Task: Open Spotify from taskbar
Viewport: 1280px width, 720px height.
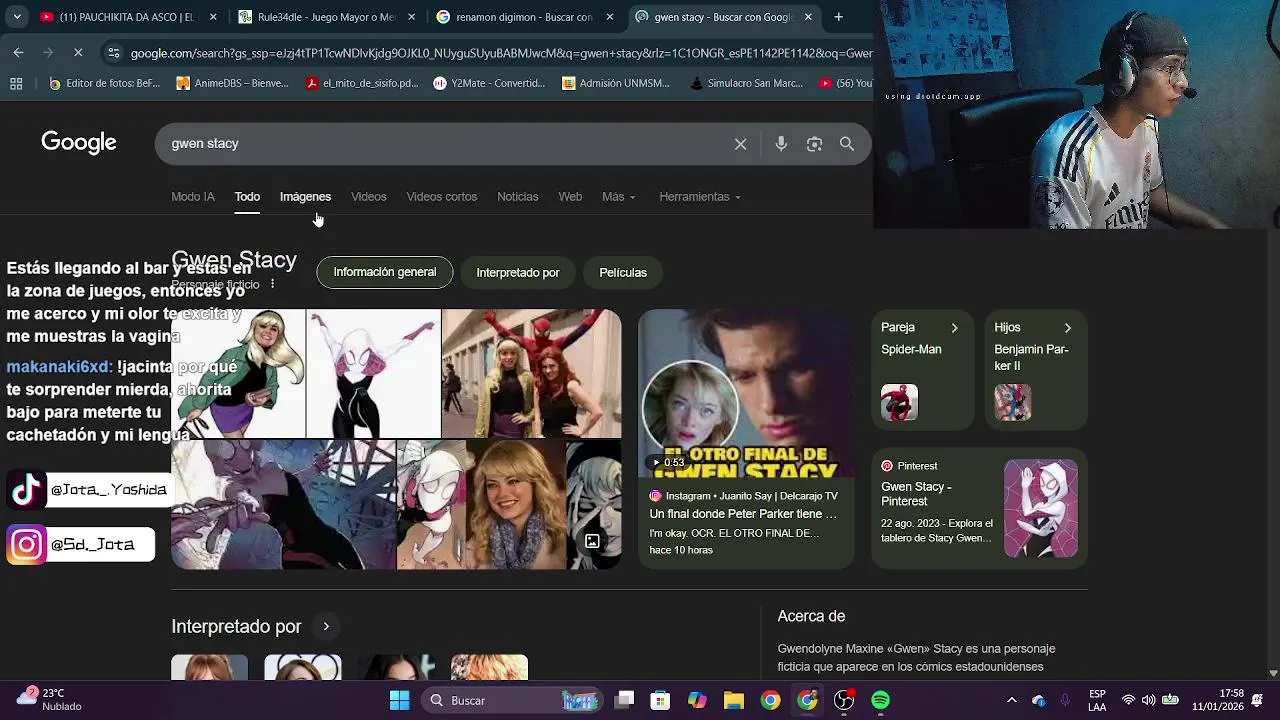Action: click(880, 700)
